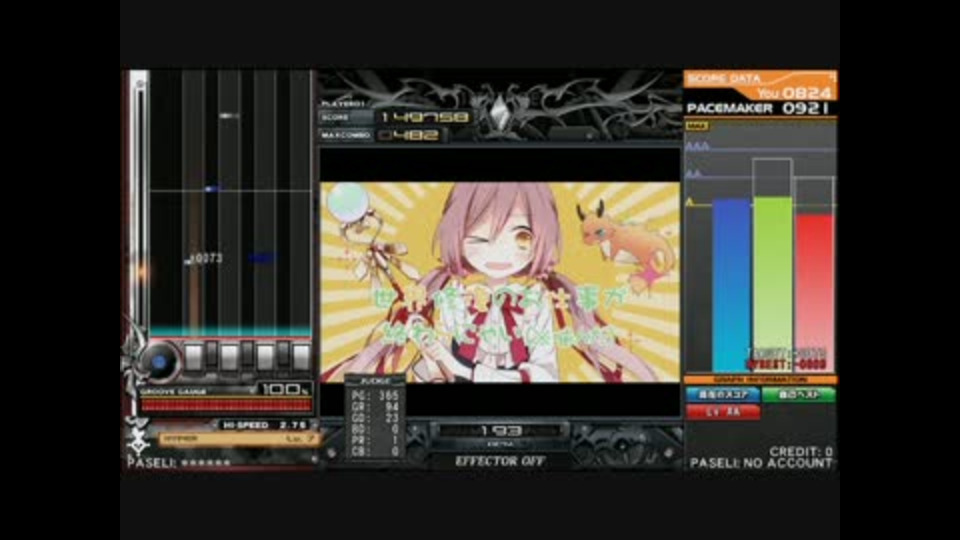Click the PASELI masked balance text
The width and height of the screenshot is (960, 540).
point(179,462)
